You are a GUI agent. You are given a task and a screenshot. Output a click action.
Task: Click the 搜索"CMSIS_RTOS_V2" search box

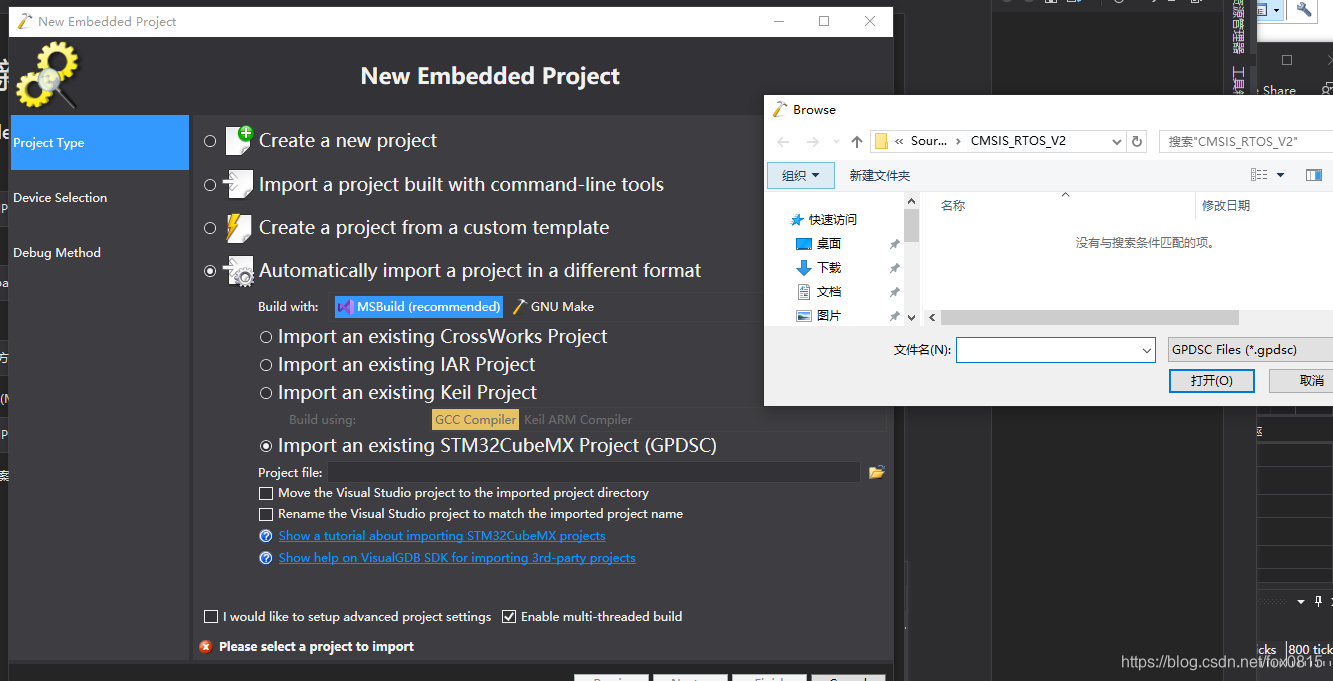pos(1245,141)
